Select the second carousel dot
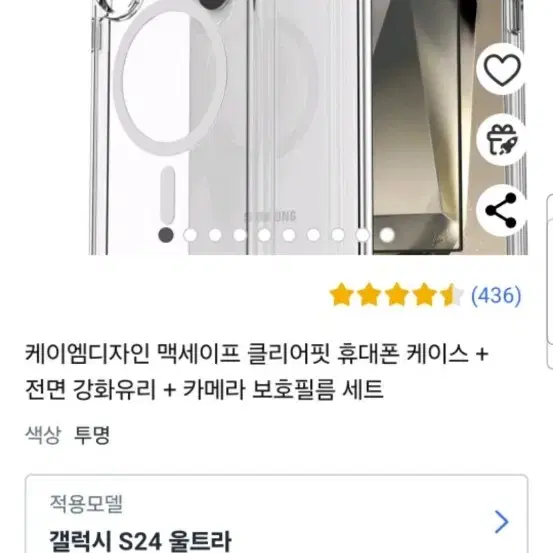 (190, 235)
